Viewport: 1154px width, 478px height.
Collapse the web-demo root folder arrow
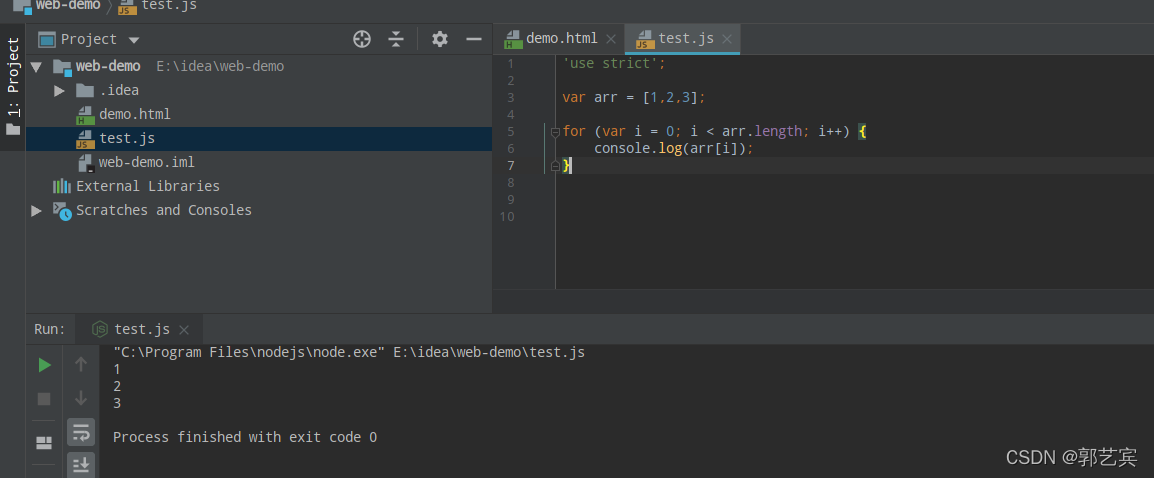(36, 66)
